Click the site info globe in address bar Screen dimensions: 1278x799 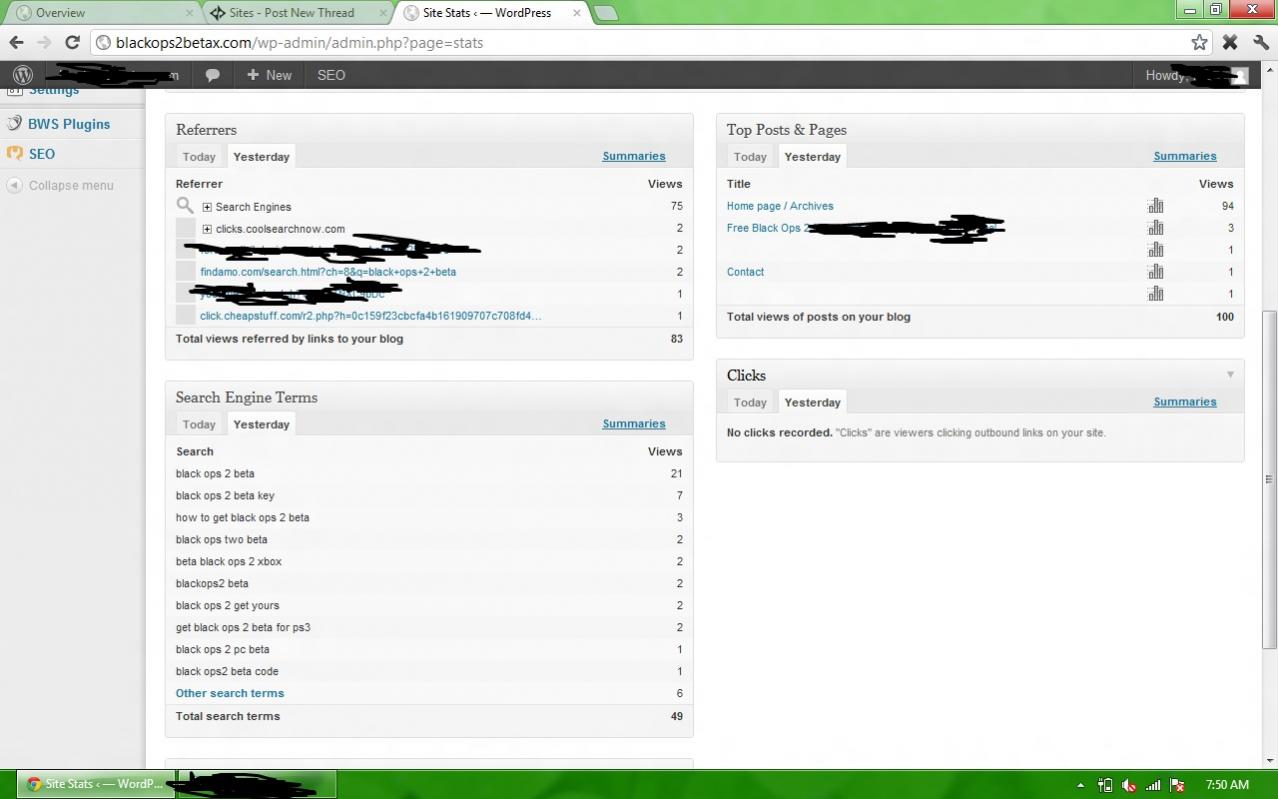click(x=103, y=43)
